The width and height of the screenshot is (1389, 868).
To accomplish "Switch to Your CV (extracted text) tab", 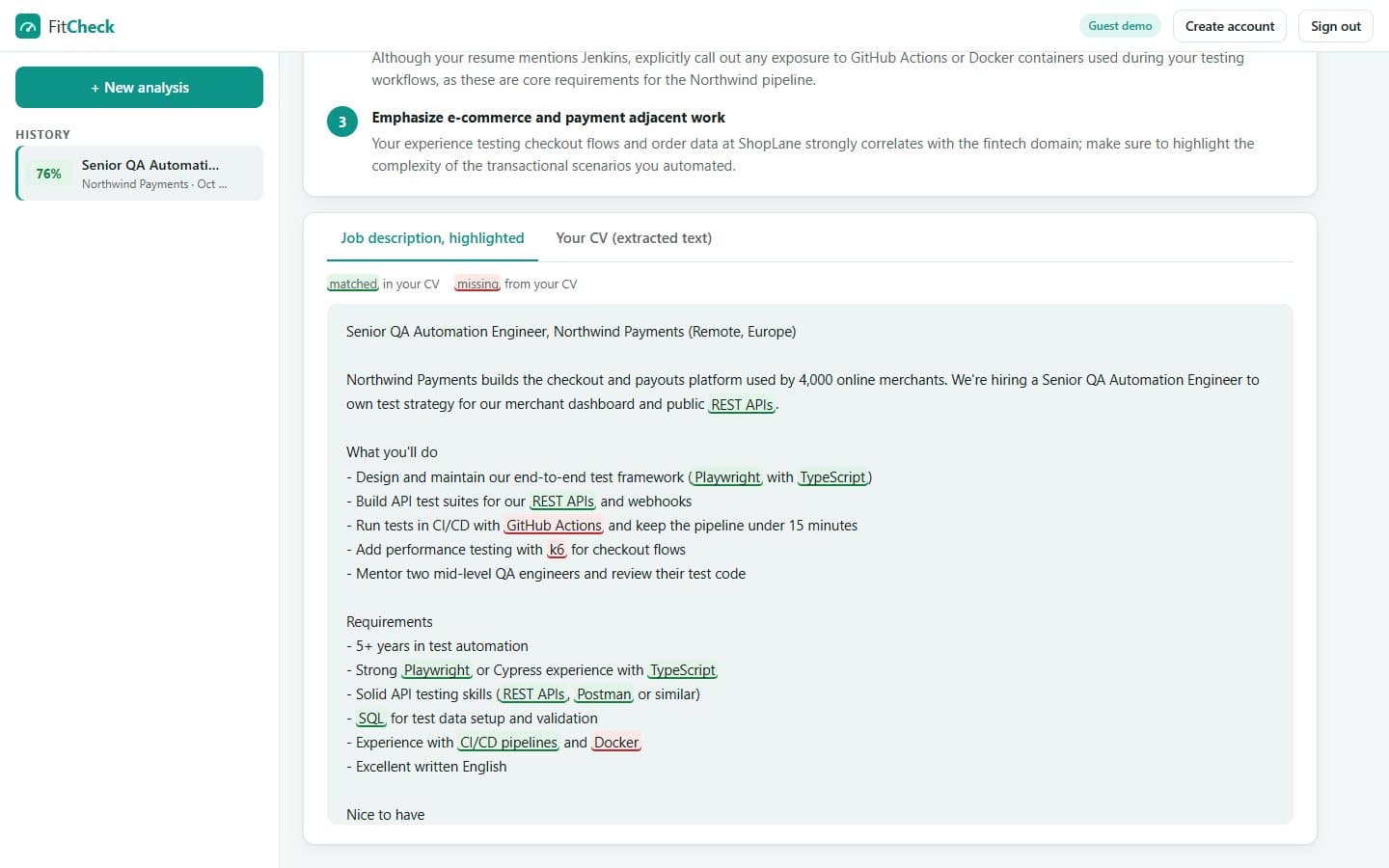I will pyautogui.click(x=634, y=238).
